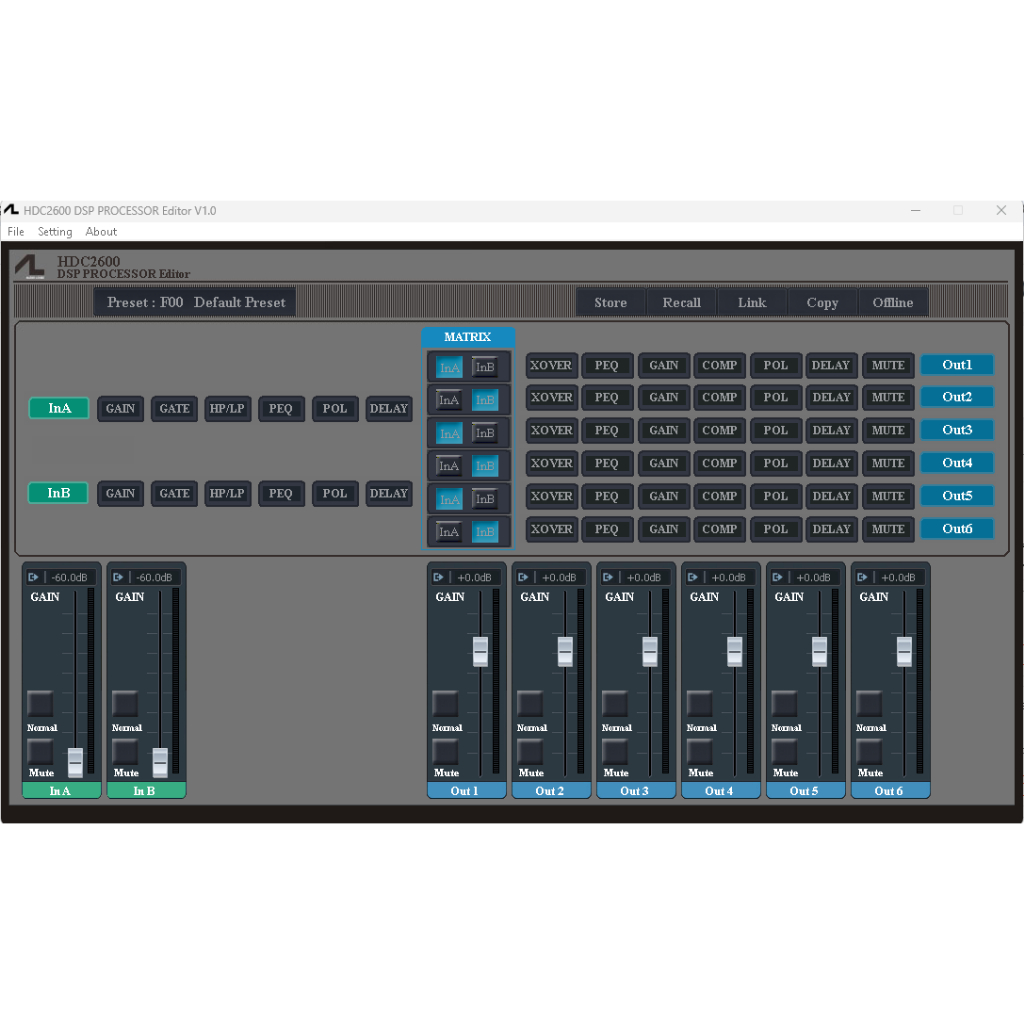Click the MATRIX header
This screenshot has height=1024, width=1024.
[x=468, y=337]
